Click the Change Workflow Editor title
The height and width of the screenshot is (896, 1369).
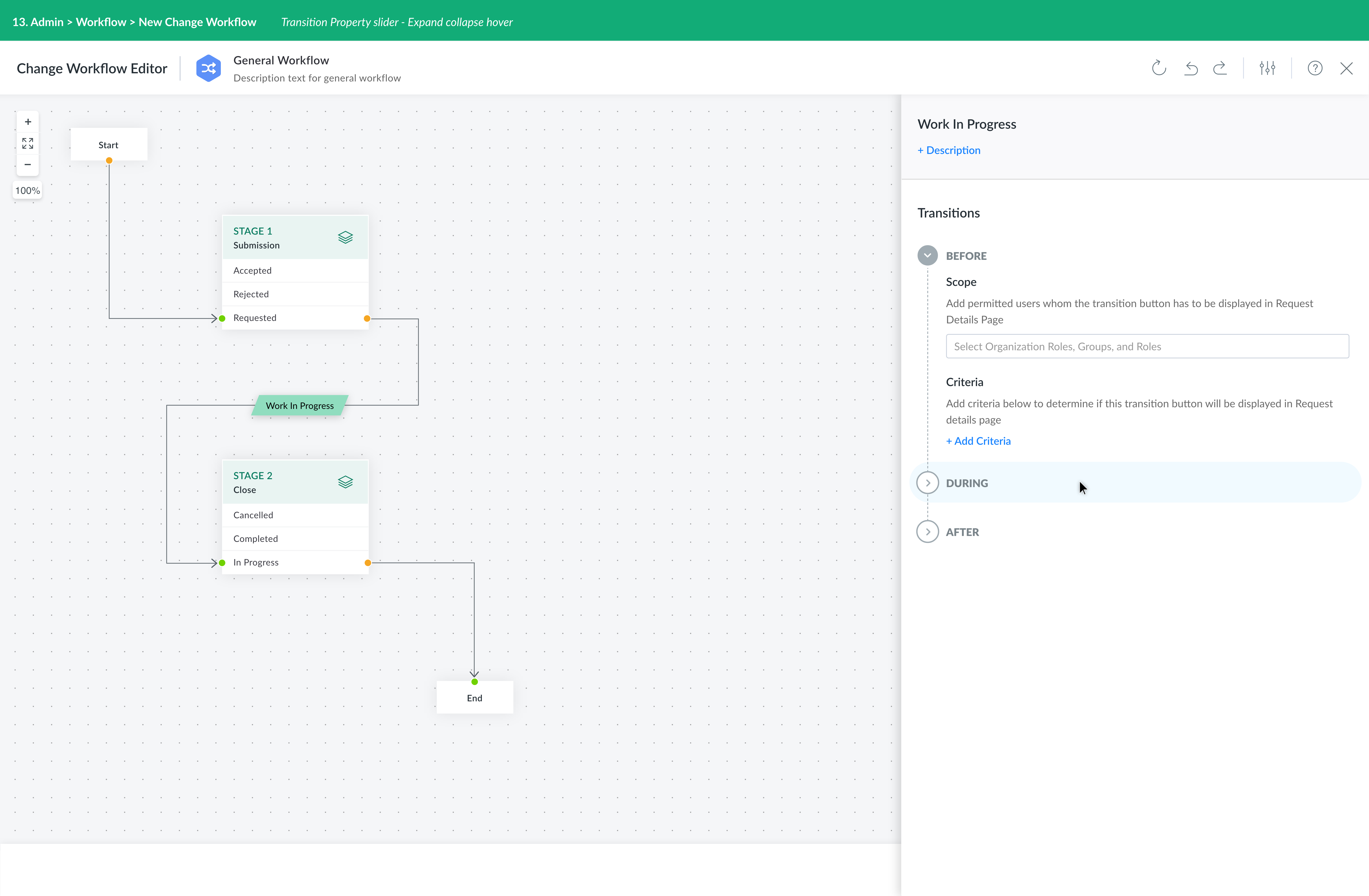click(x=92, y=68)
